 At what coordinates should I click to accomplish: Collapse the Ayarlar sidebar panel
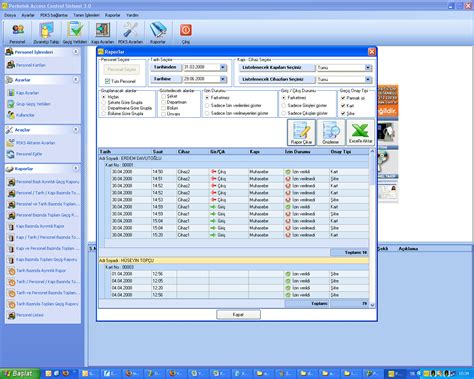(76, 79)
